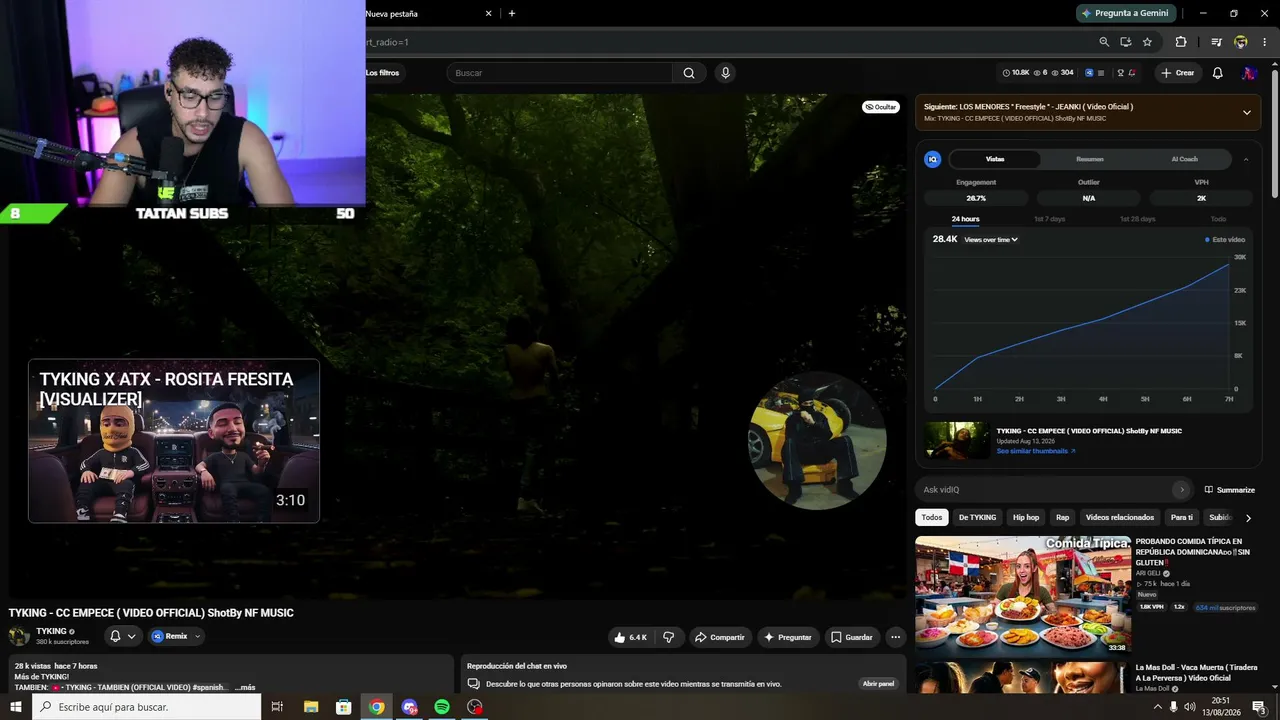Show hidden system tray icons chevron

(x=1158, y=707)
